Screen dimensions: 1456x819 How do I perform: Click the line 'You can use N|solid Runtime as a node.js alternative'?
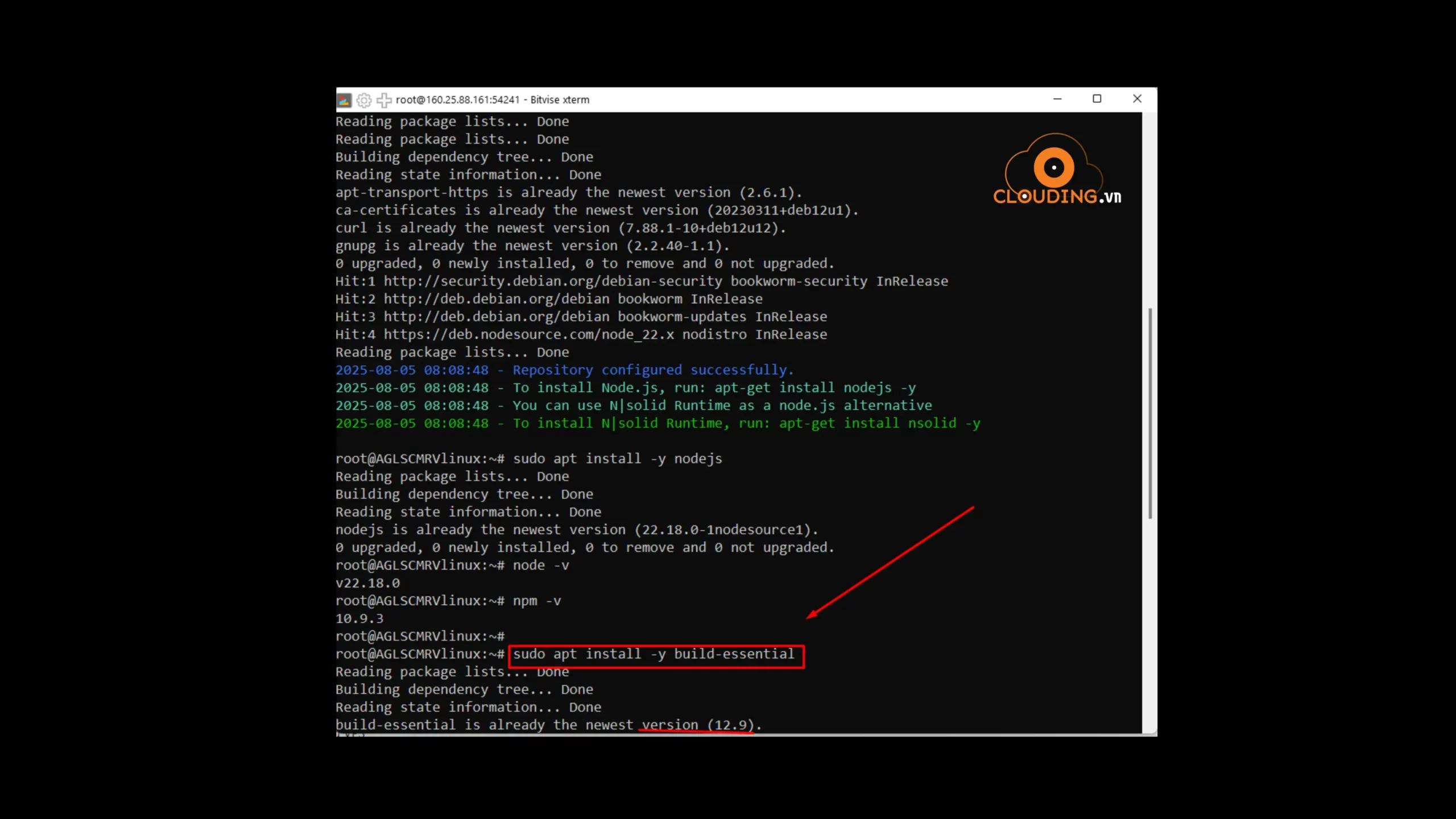(722, 406)
